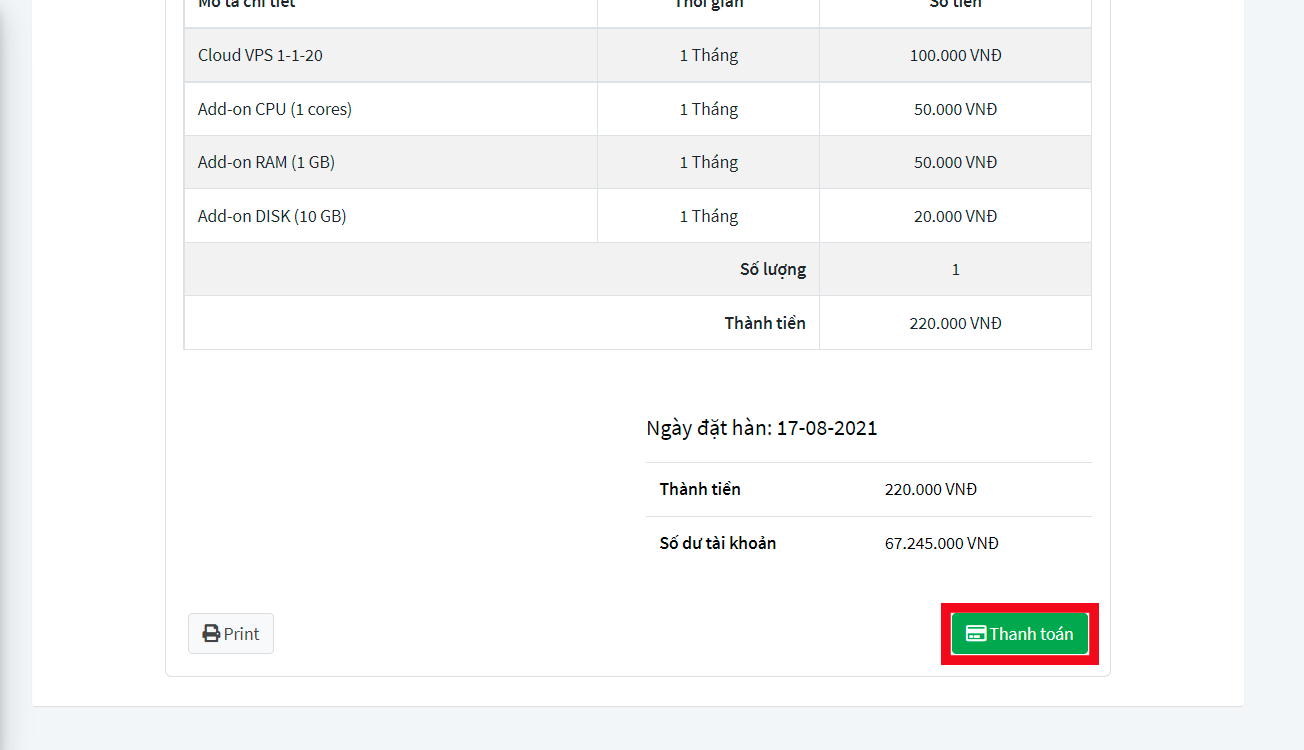Click the credit card icon on Thanh toán
This screenshot has width=1304, height=750.
976,634
